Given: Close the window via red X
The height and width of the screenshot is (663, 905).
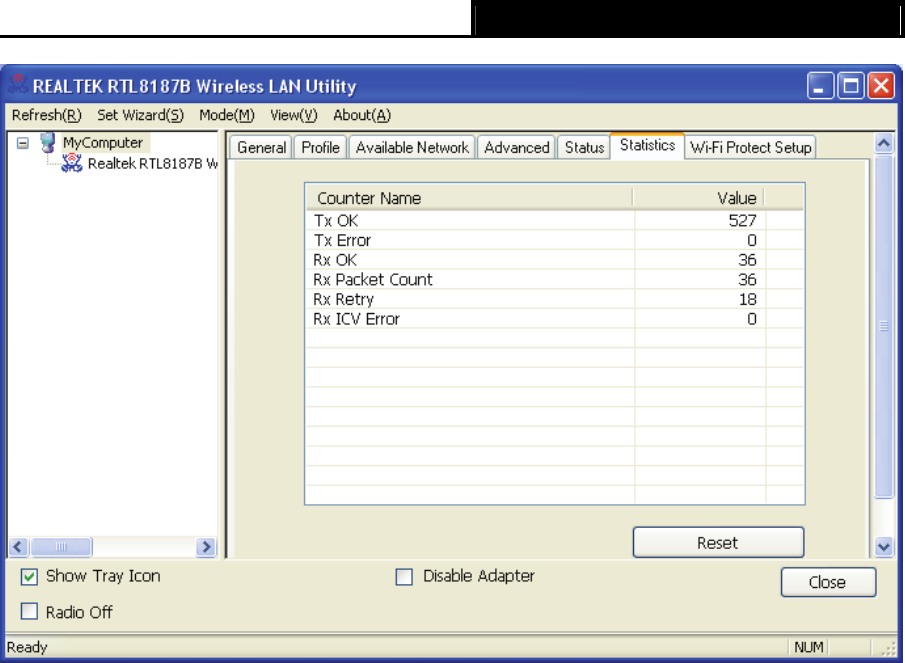Looking at the screenshot, I should [881, 86].
